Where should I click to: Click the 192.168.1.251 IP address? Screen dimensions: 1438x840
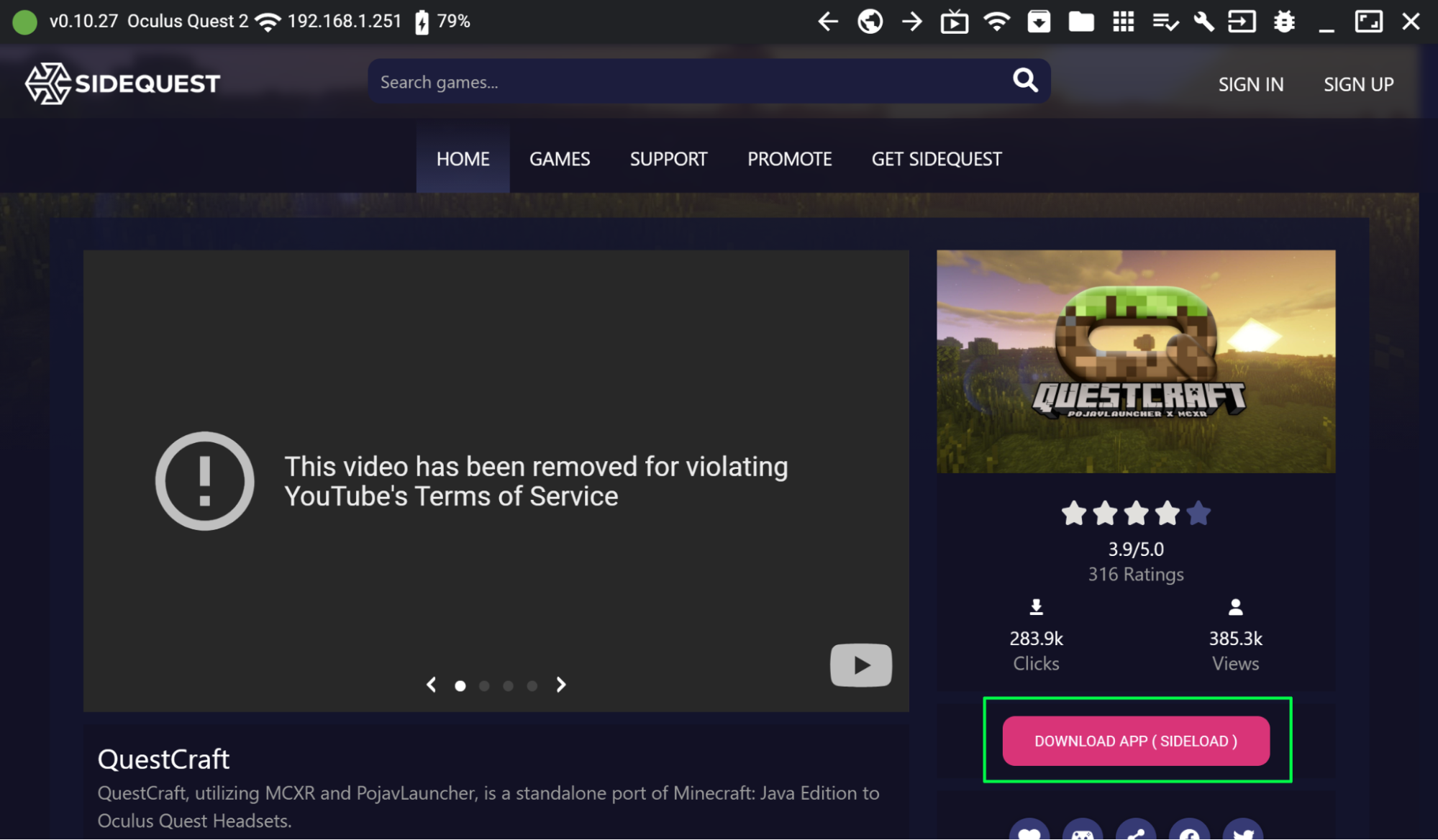coord(345,22)
